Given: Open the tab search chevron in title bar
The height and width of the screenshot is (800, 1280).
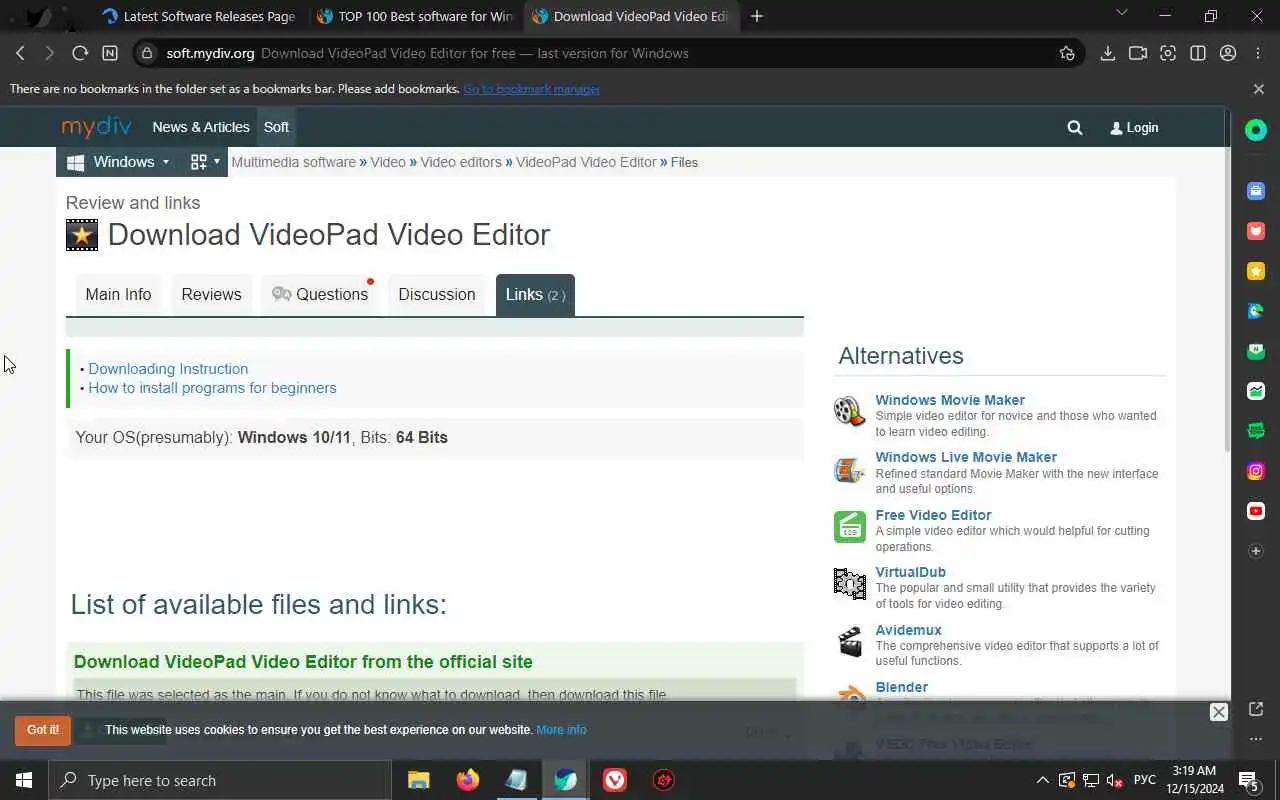Looking at the screenshot, I should coord(1121,13).
